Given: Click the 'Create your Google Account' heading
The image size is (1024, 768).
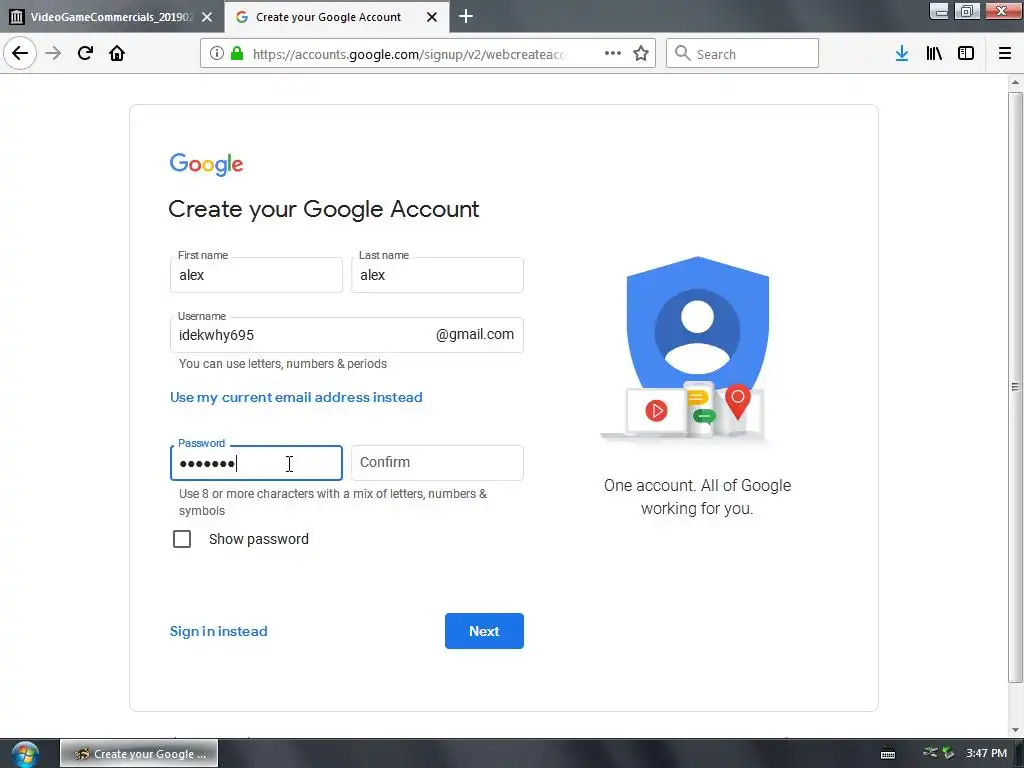Looking at the screenshot, I should [x=324, y=209].
